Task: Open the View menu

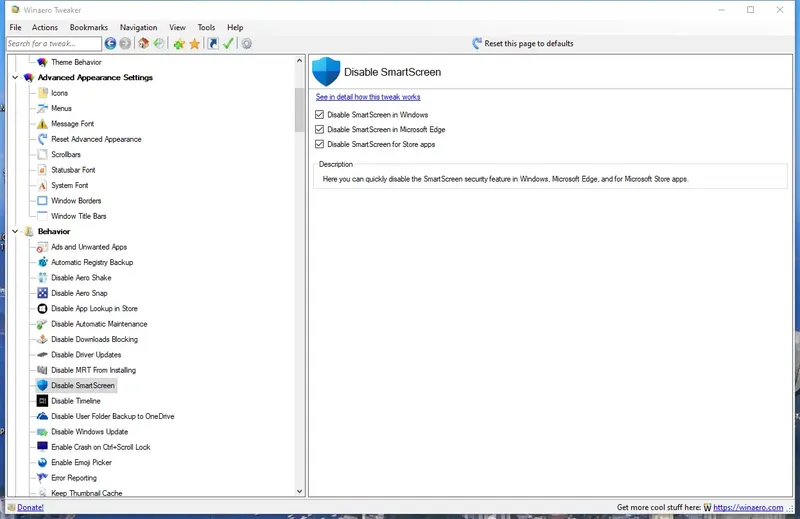Action: coord(178,27)
